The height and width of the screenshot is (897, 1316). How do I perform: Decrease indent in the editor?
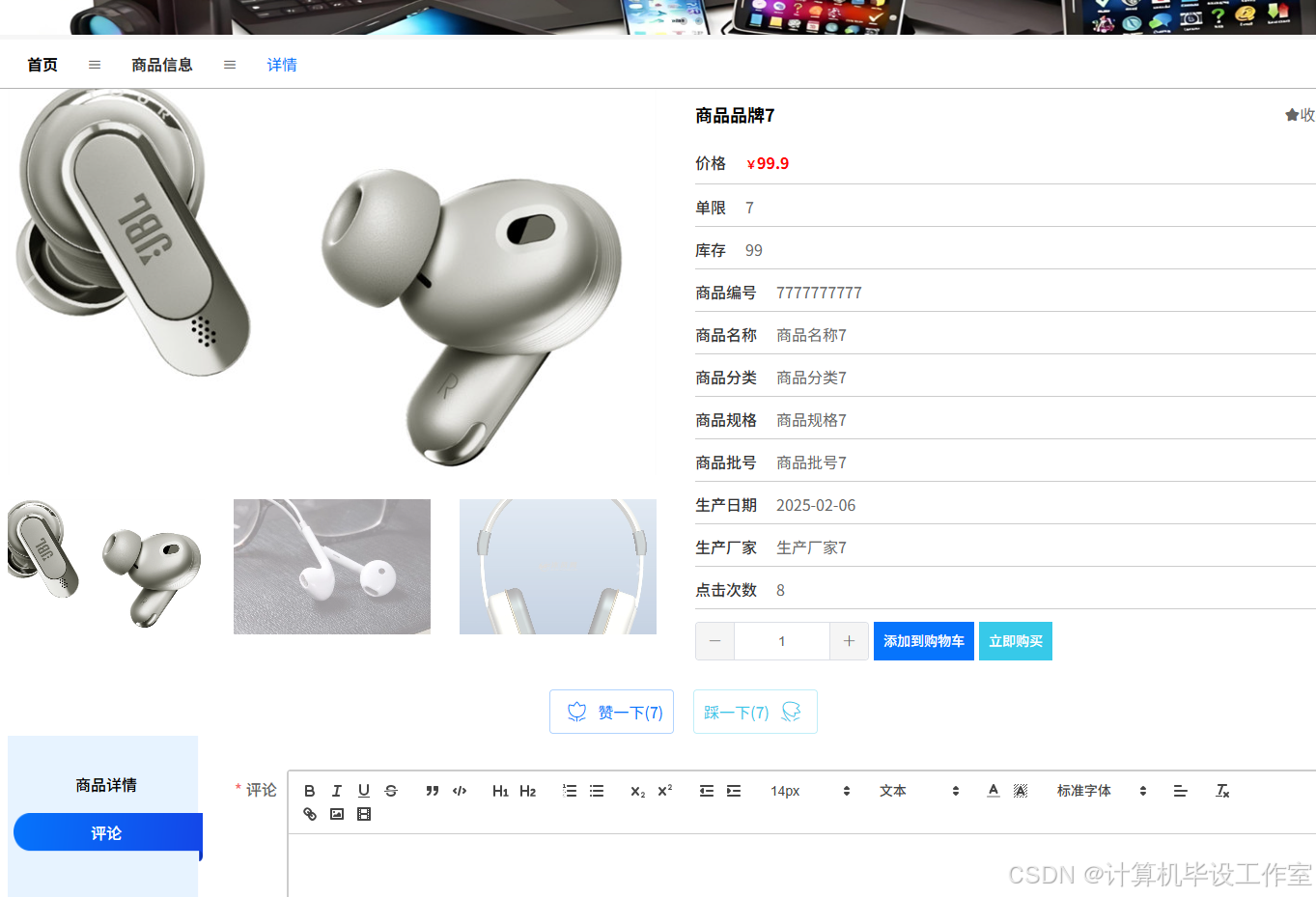click(x=707, y=791)
